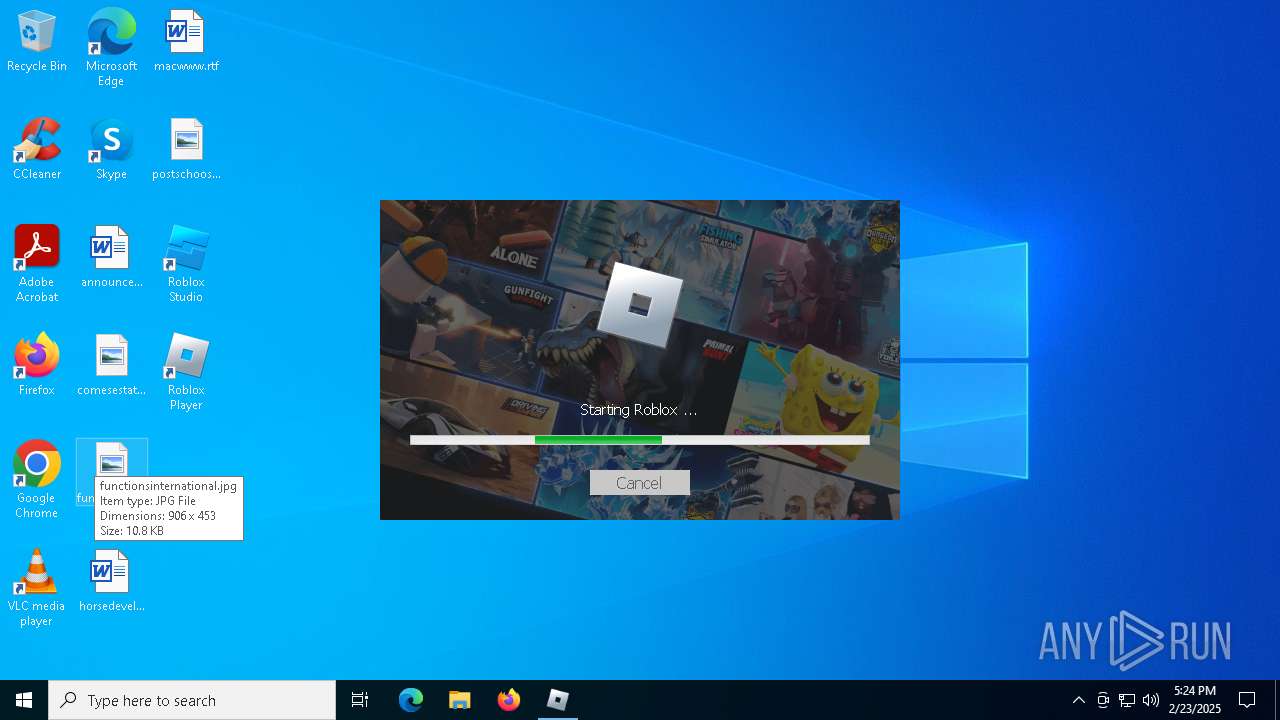Click the Roblox taskbar button
Screen dimensions: 1280x720
pos(558,700)
